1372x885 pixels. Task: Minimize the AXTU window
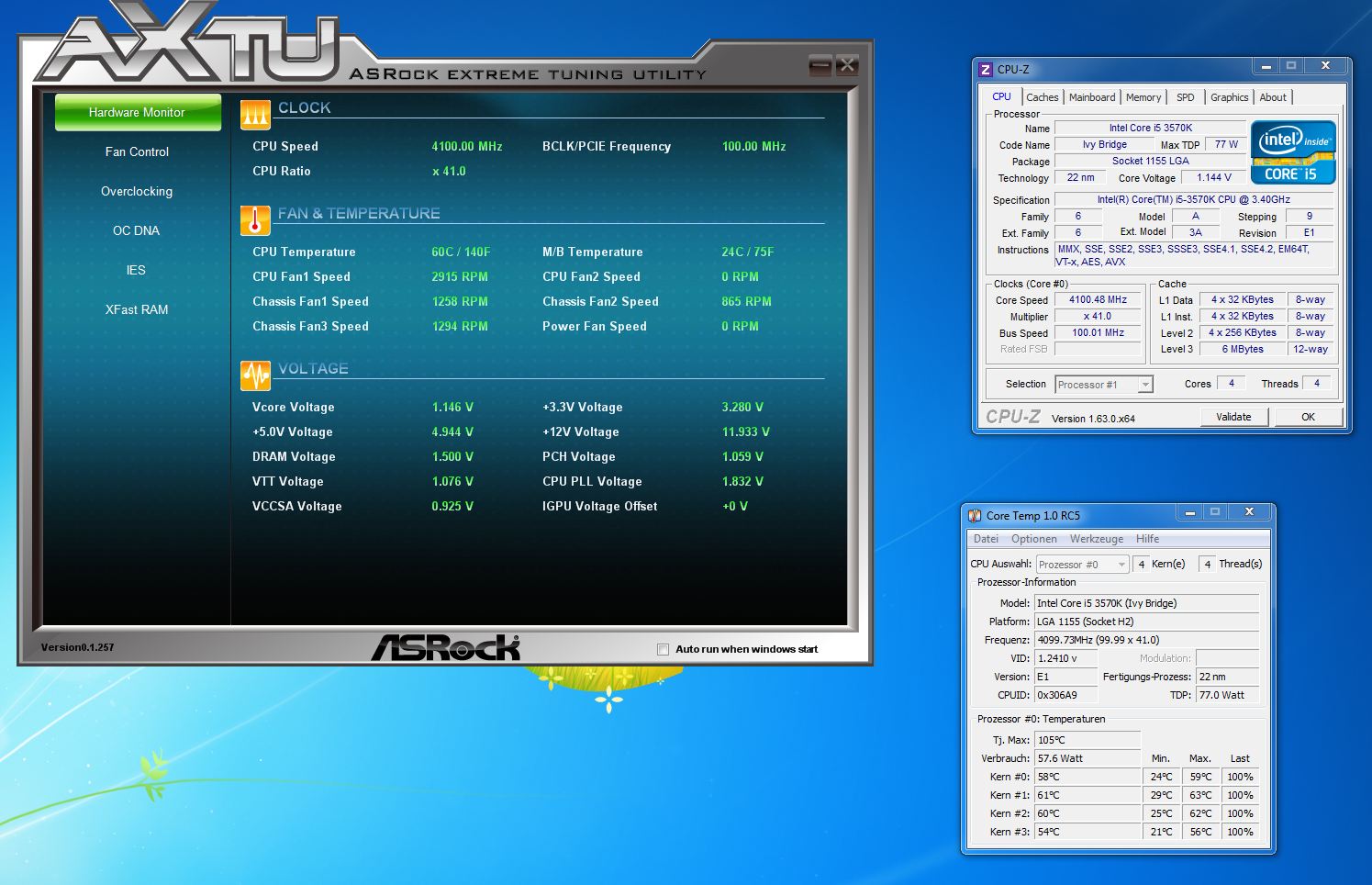point(820,64)
